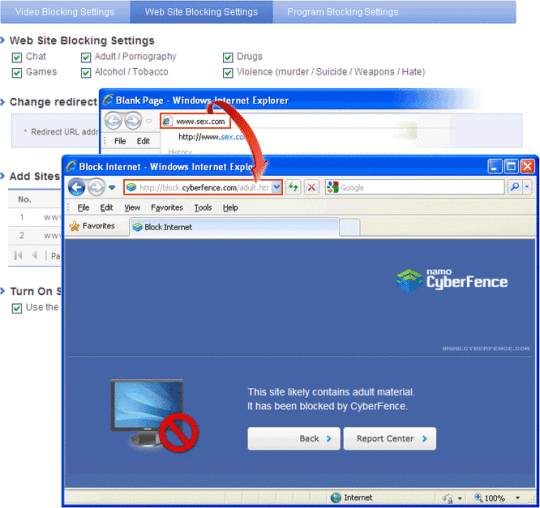Select Web Site Blocking Settings tab
Image resolution: width=540 pixels, height=508 pixels.
pyautogui.click(x=201, y=12)
